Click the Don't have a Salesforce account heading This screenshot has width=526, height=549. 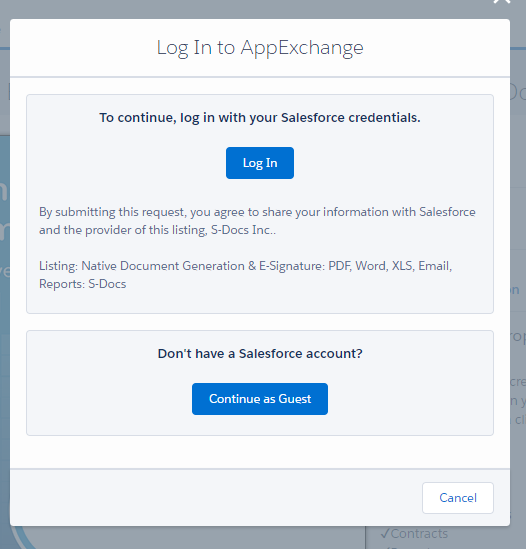(260, 354)
